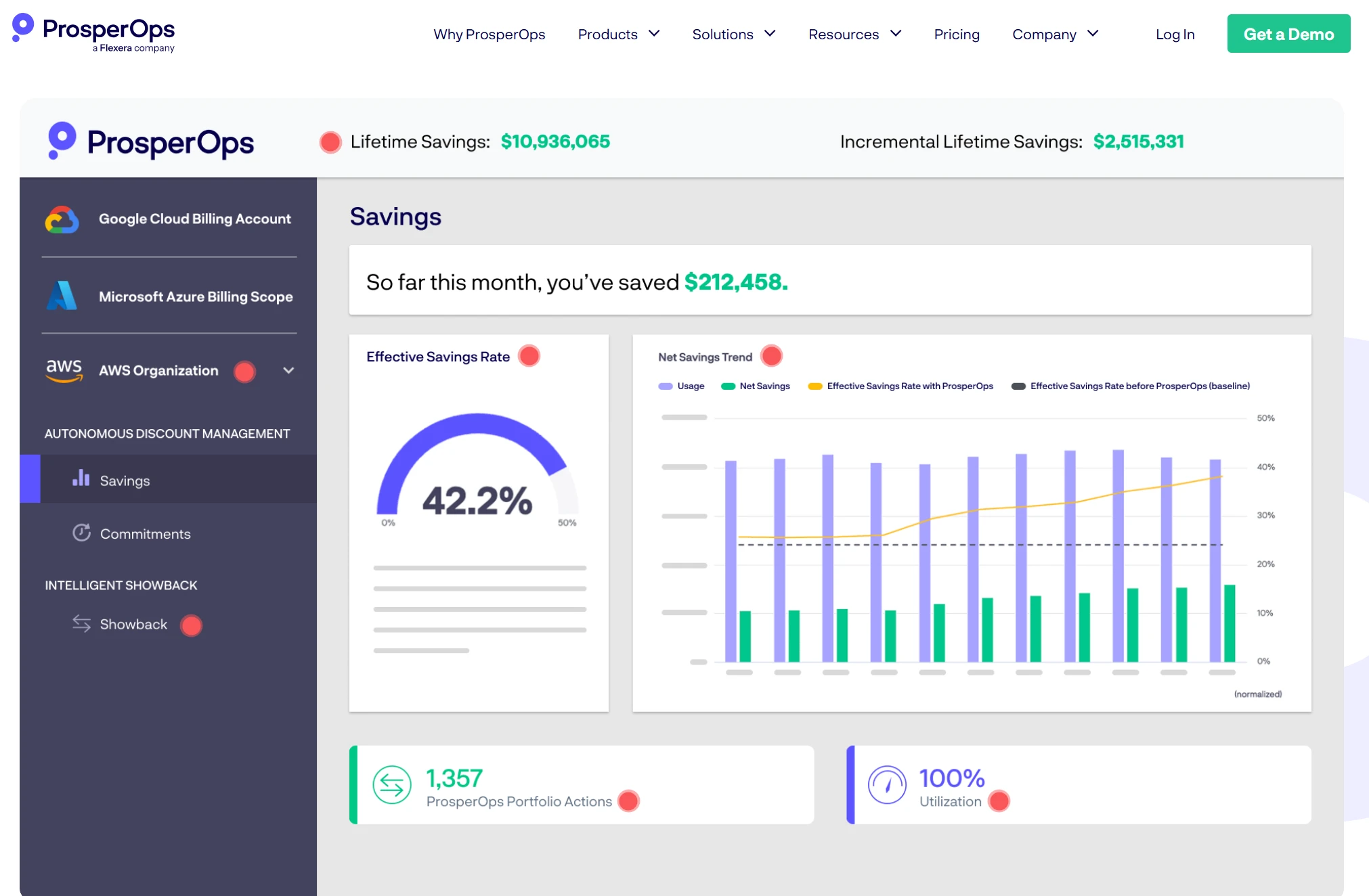
Task: Click the Microsoft Azure logo icon
Action: point(62,296)
